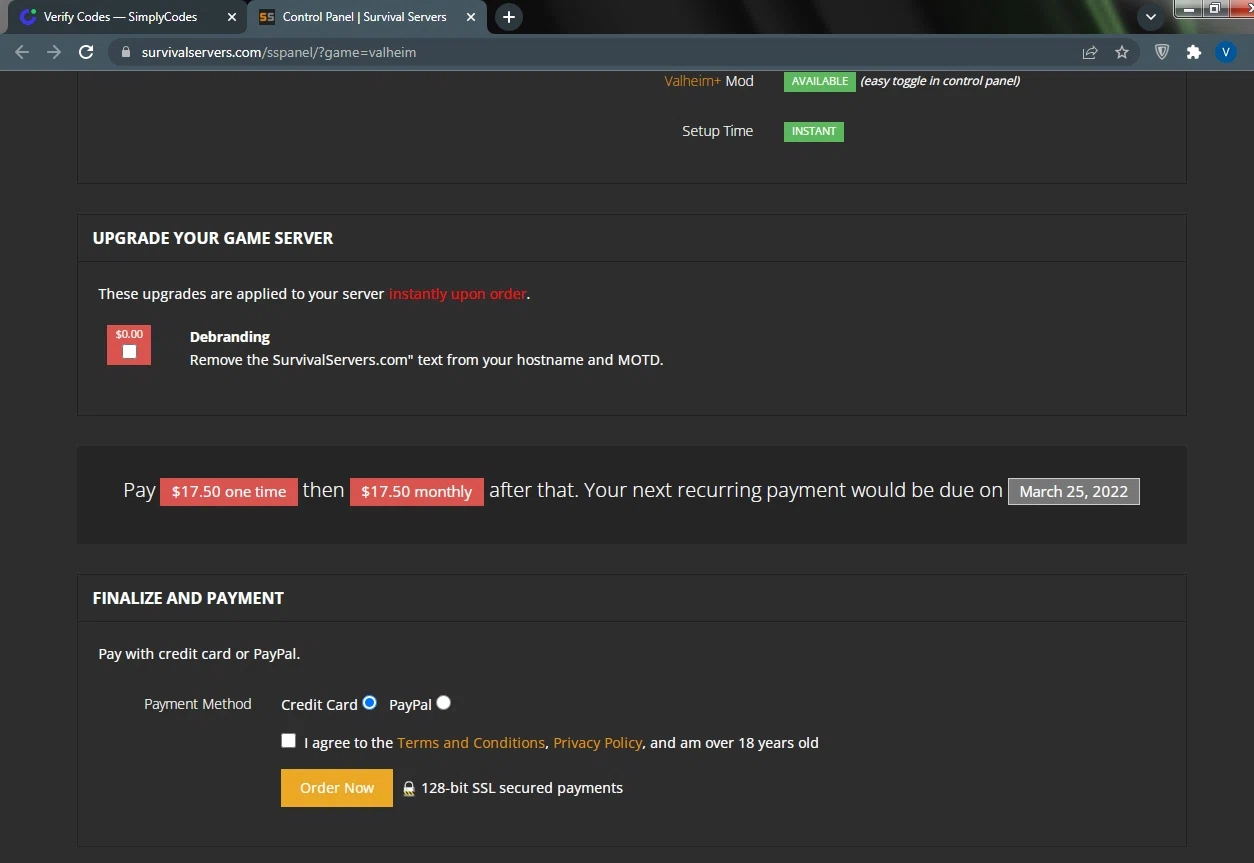The height and width of the screenshot is (863, 1254).
Task: Open the extensions puzzle icon
Action: 1194,52
